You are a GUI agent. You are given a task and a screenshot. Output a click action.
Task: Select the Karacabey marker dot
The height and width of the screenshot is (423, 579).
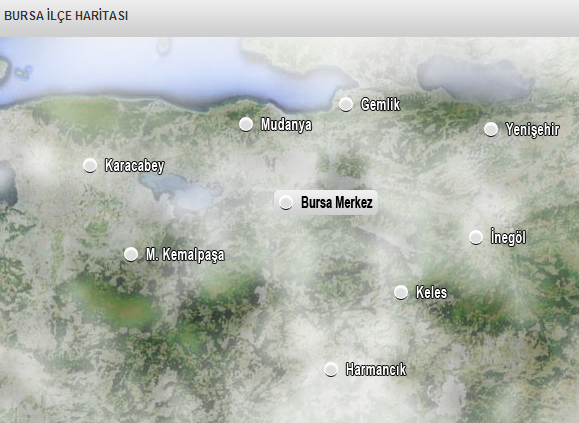pyautogui.click(x=90, y=165)
